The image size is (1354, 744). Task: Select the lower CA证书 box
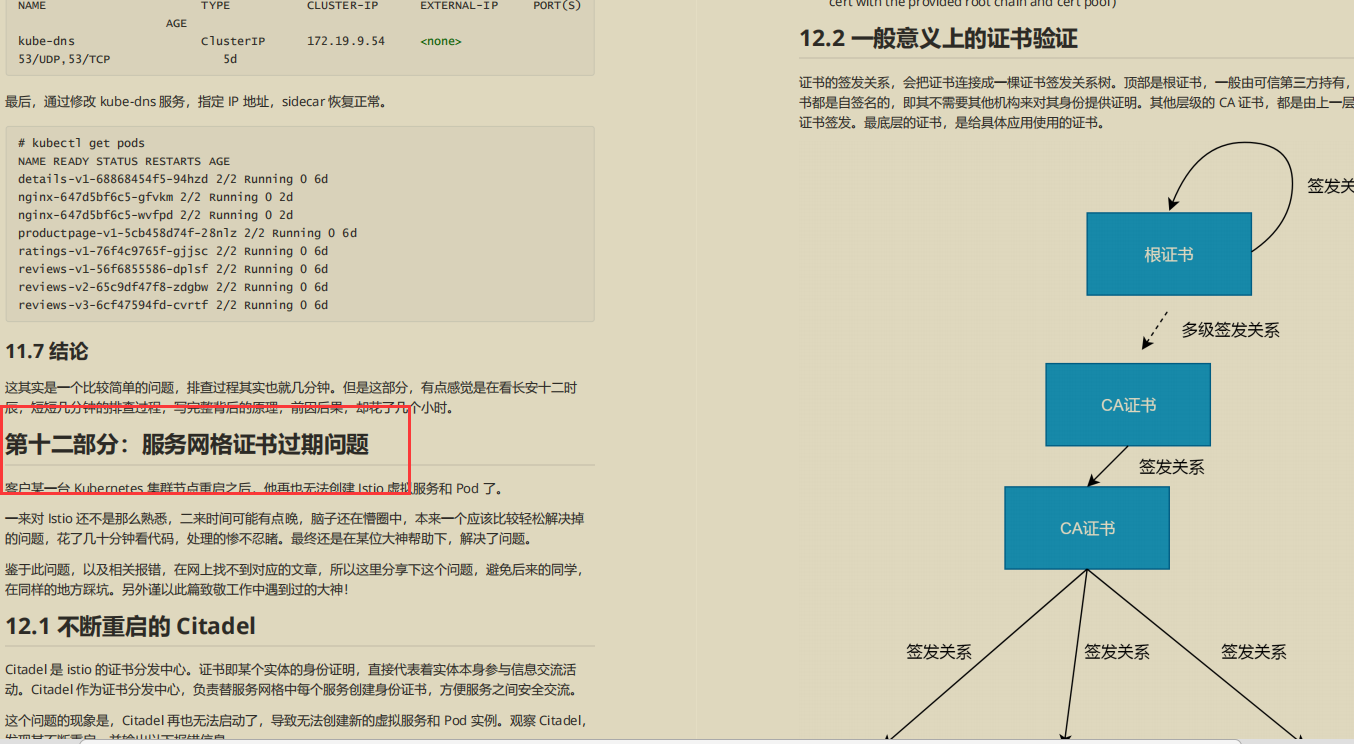[x=1086, y=527]
